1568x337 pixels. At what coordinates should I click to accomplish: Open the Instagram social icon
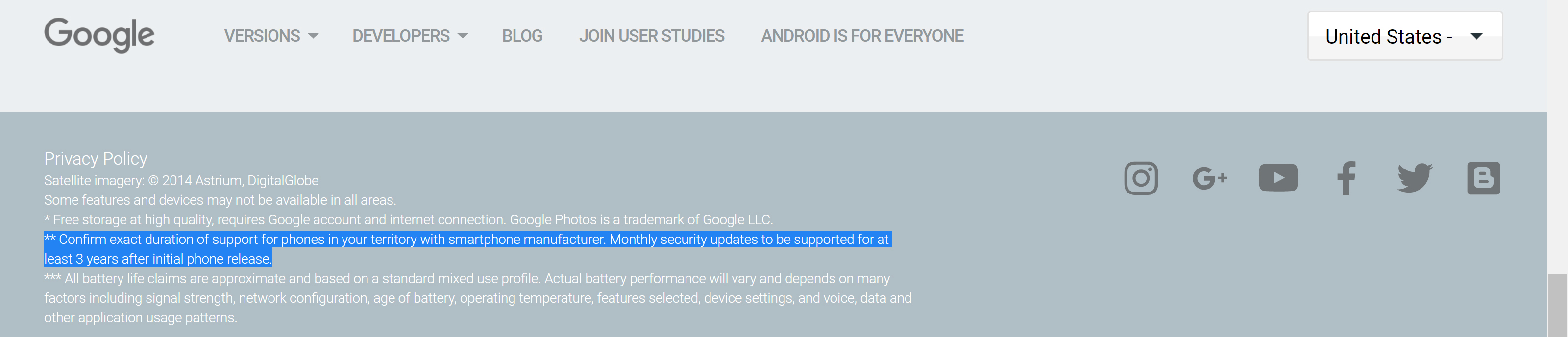pos(1141,178)
